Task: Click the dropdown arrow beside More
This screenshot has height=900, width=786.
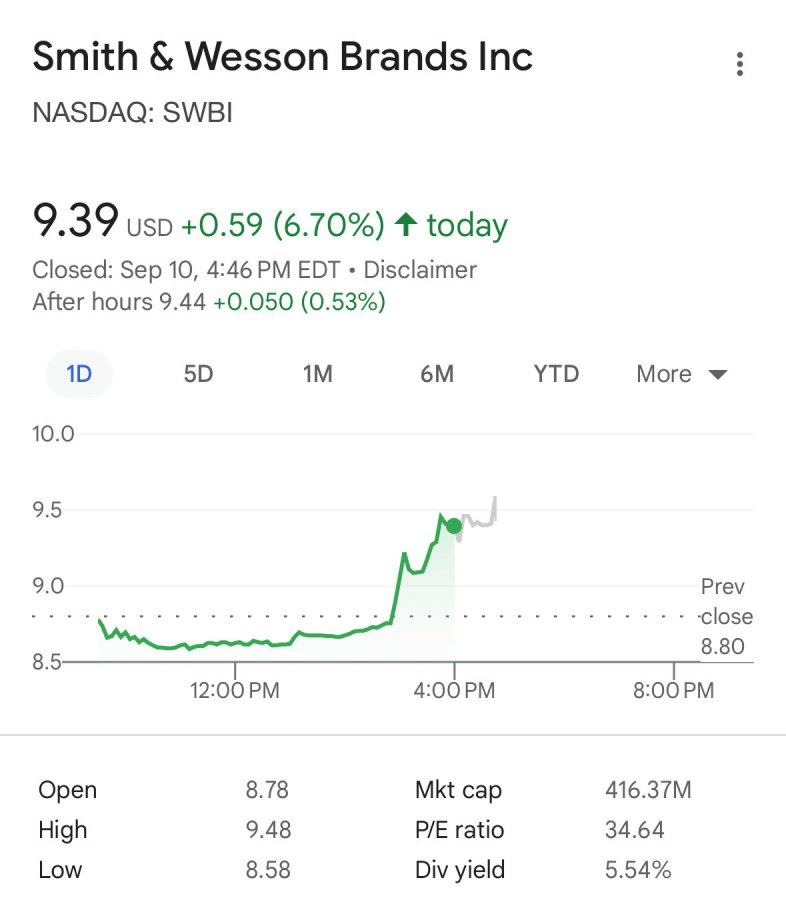Action: [718, 375]
